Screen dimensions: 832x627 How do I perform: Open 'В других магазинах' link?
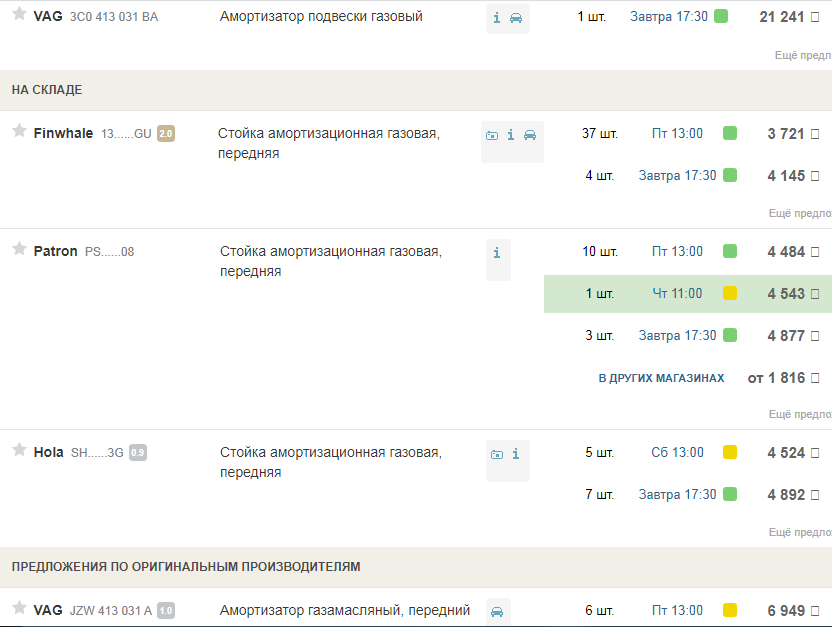click(x=661, y=378)
